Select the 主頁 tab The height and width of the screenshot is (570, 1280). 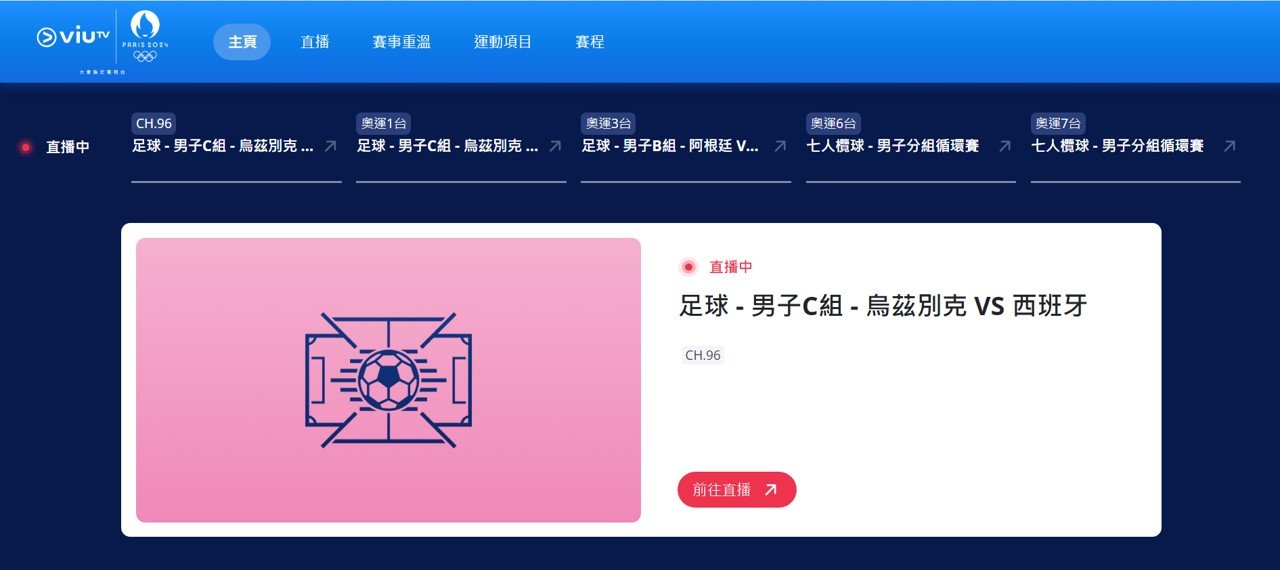click(242, 42)
